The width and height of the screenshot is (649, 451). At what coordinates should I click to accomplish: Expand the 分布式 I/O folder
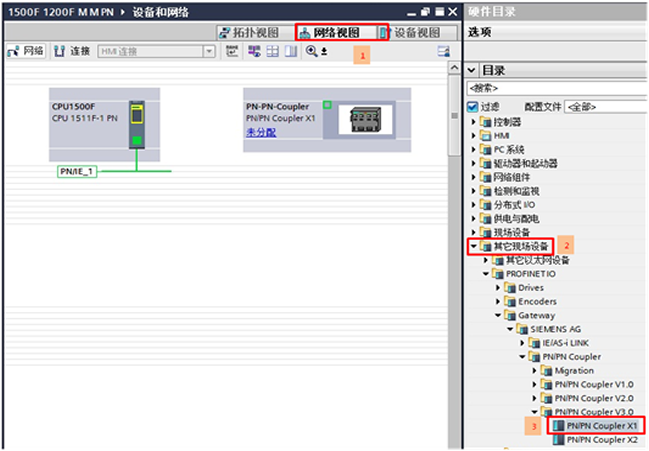point(474,204)
